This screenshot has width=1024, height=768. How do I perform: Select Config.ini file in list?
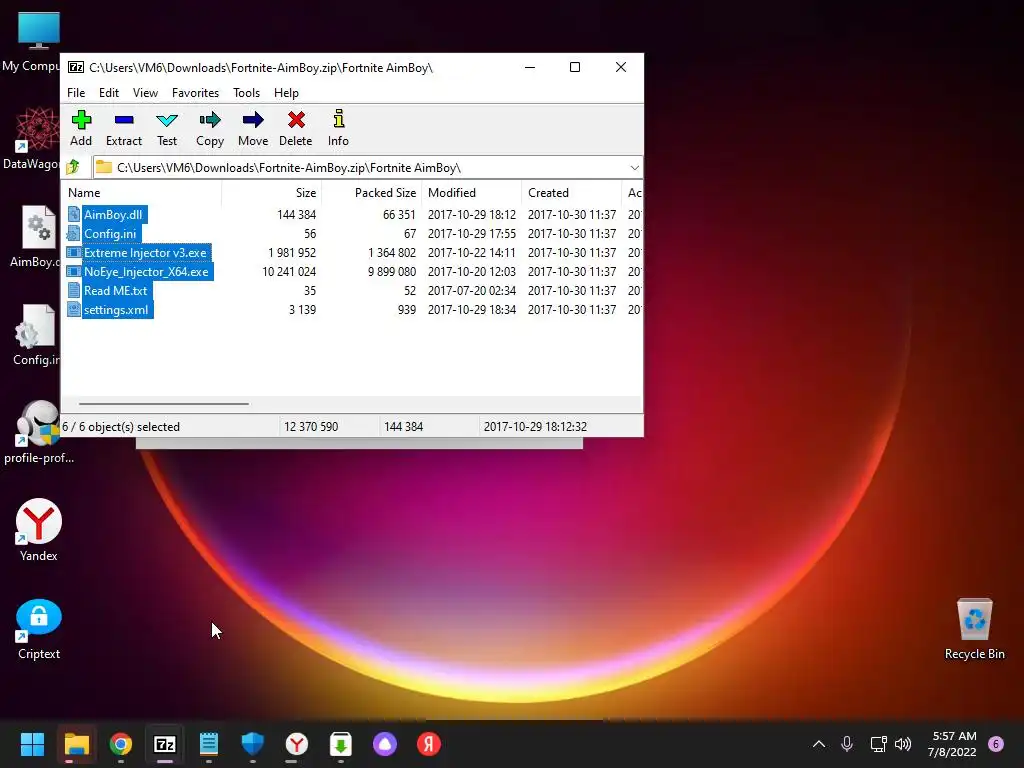pyautogui.click(x=110, y=233)
